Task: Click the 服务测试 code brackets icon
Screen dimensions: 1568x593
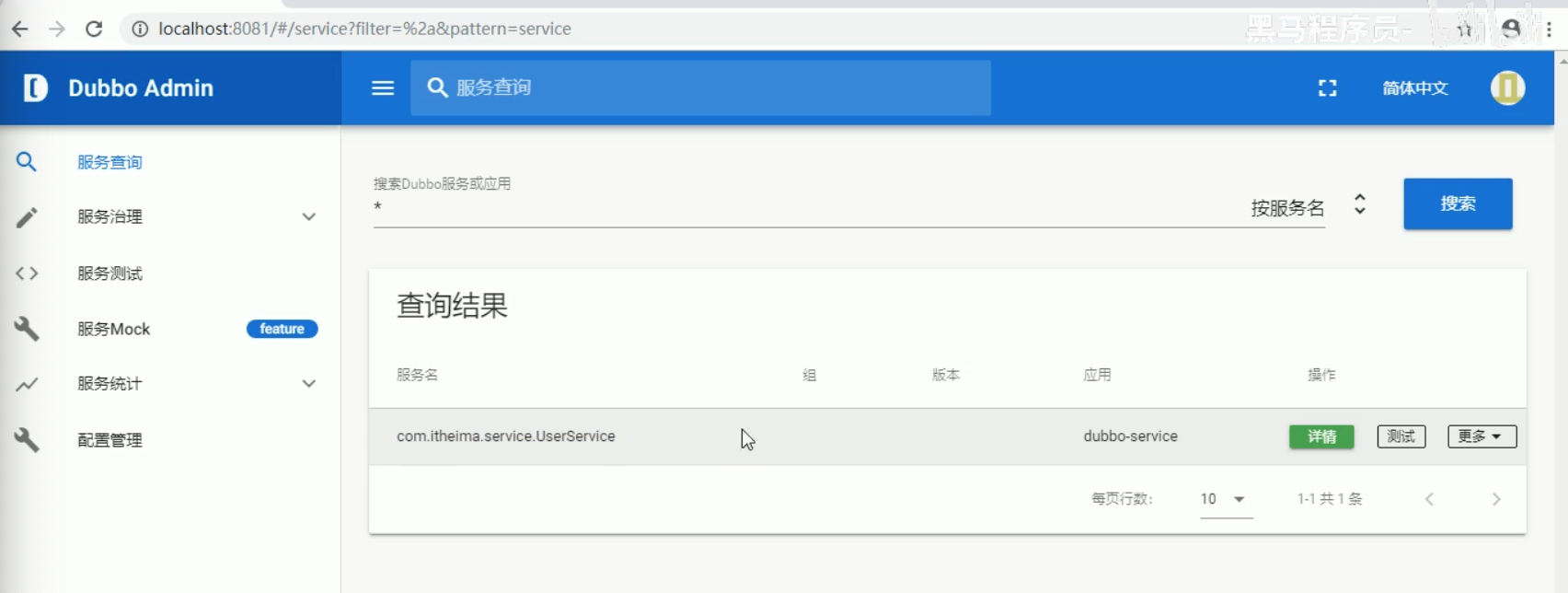Action: tap(27, 273)
